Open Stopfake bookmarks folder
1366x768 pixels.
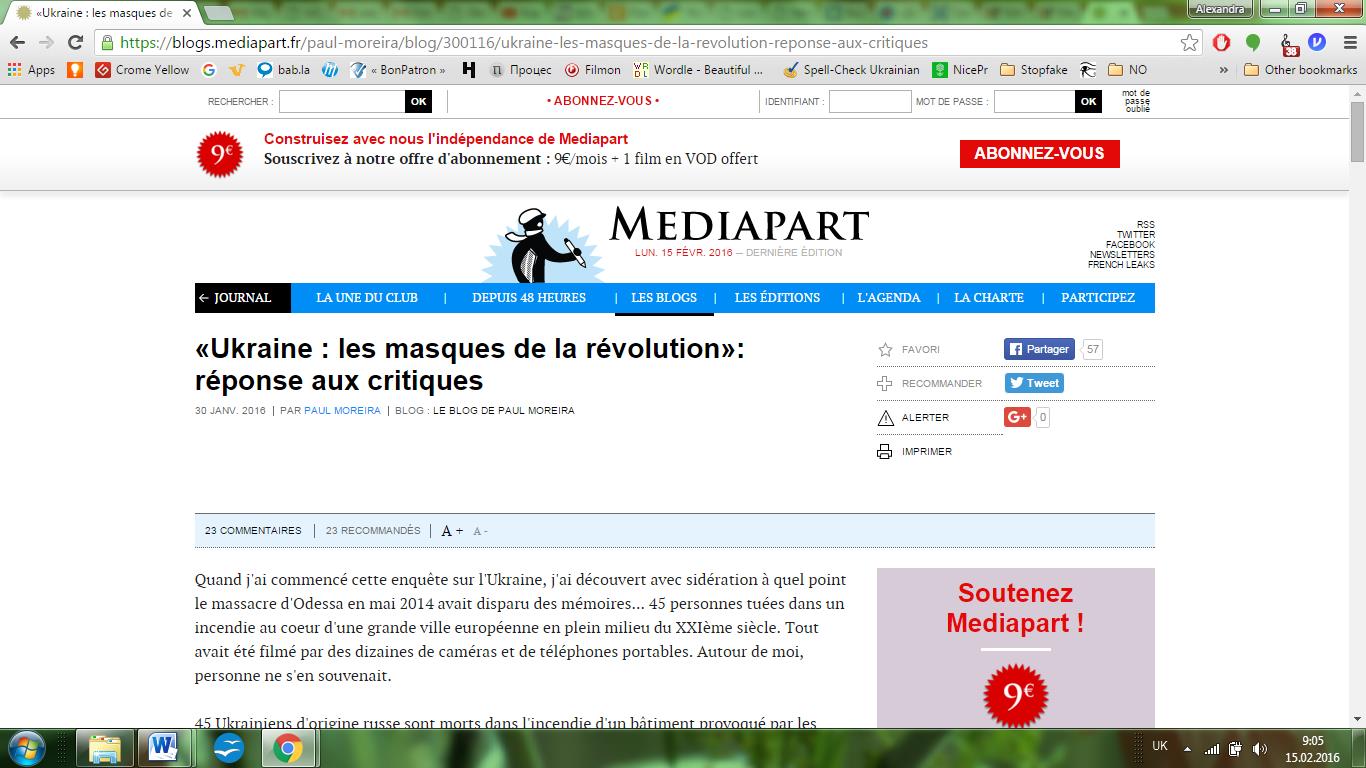1034,70
